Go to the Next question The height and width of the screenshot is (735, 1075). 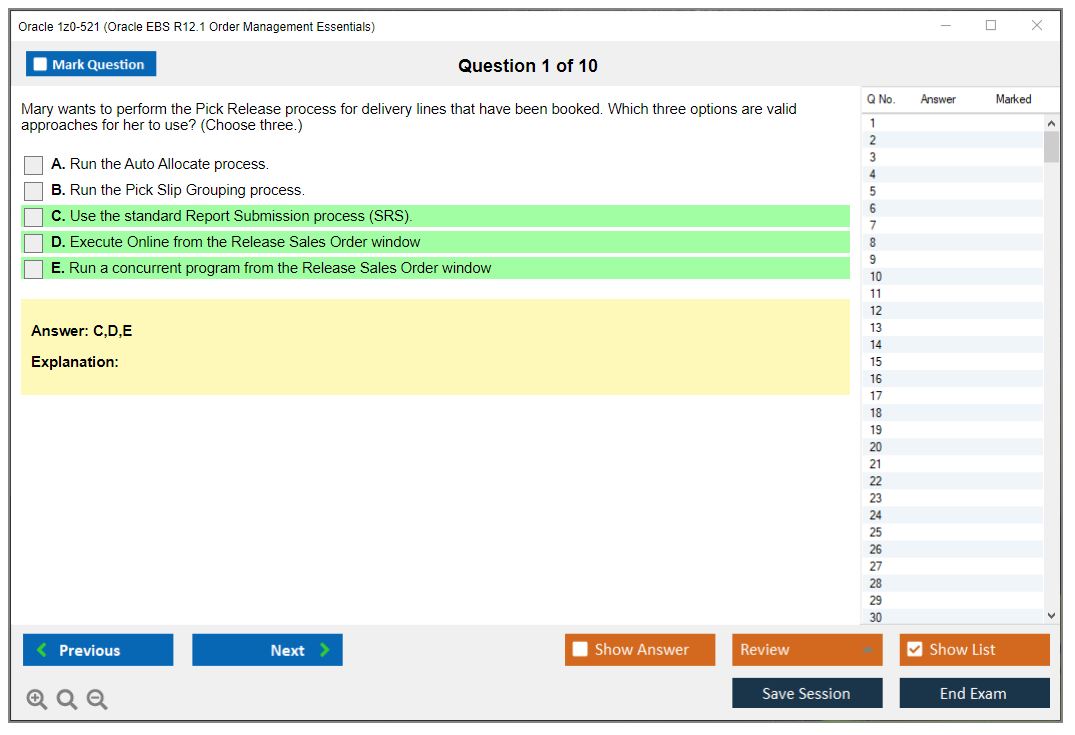tap(267, 650)
